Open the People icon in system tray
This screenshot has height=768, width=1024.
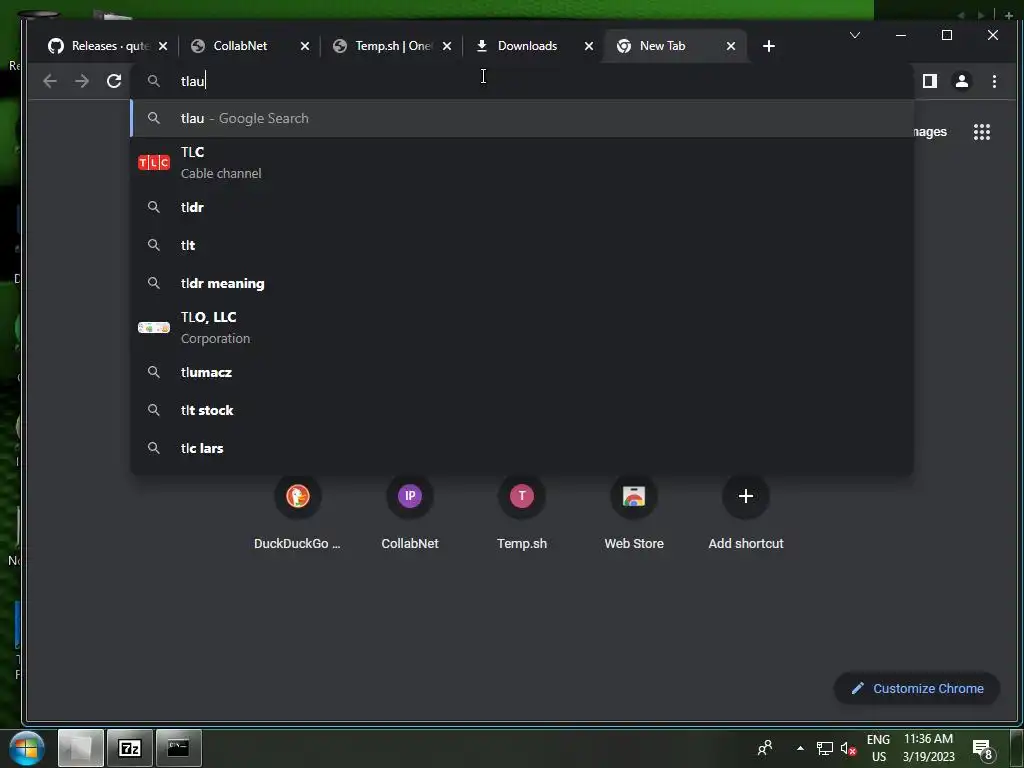tap(765, 748)
